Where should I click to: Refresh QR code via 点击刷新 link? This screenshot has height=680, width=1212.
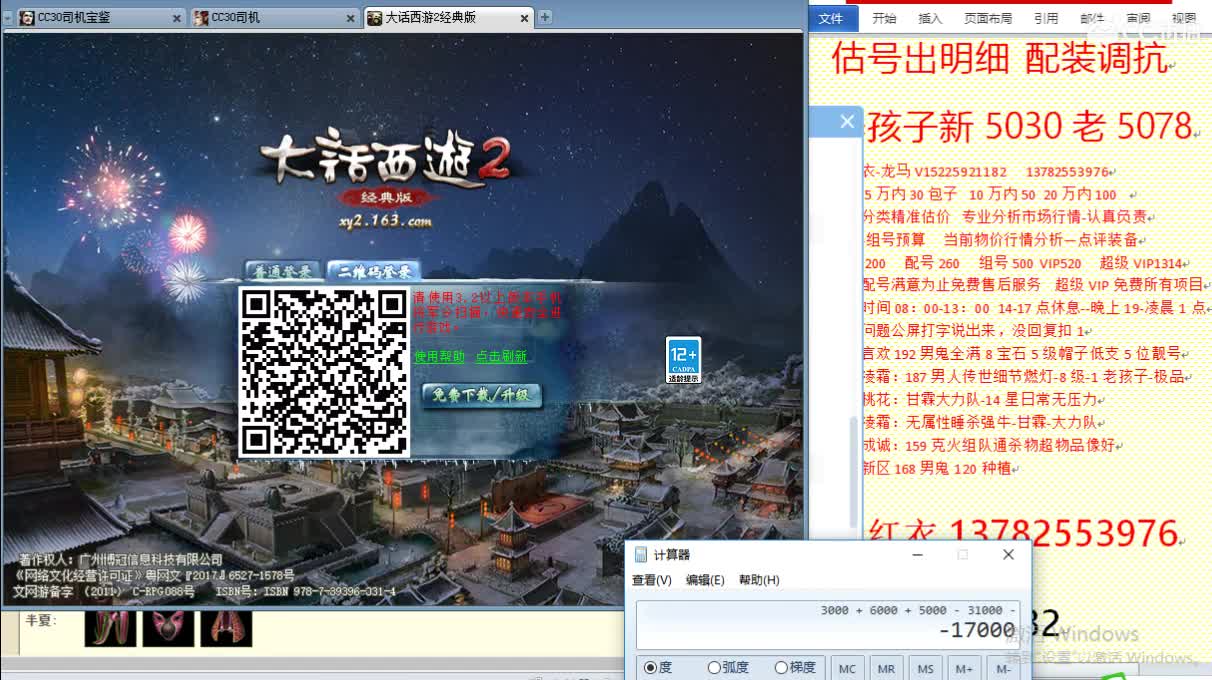[x=501, y=356]
